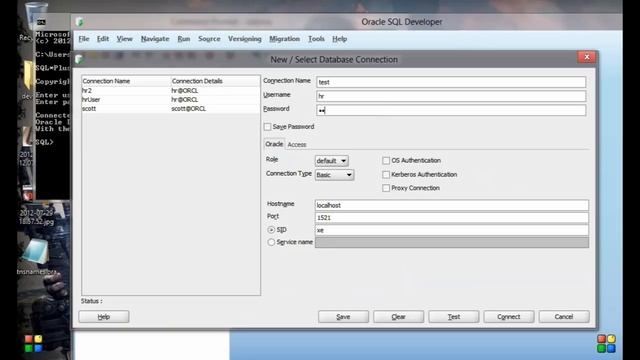The width and height of the screenshot is (640, 360).
Task: Click the Hostname field showing localhost
Action: pos(451,205)
